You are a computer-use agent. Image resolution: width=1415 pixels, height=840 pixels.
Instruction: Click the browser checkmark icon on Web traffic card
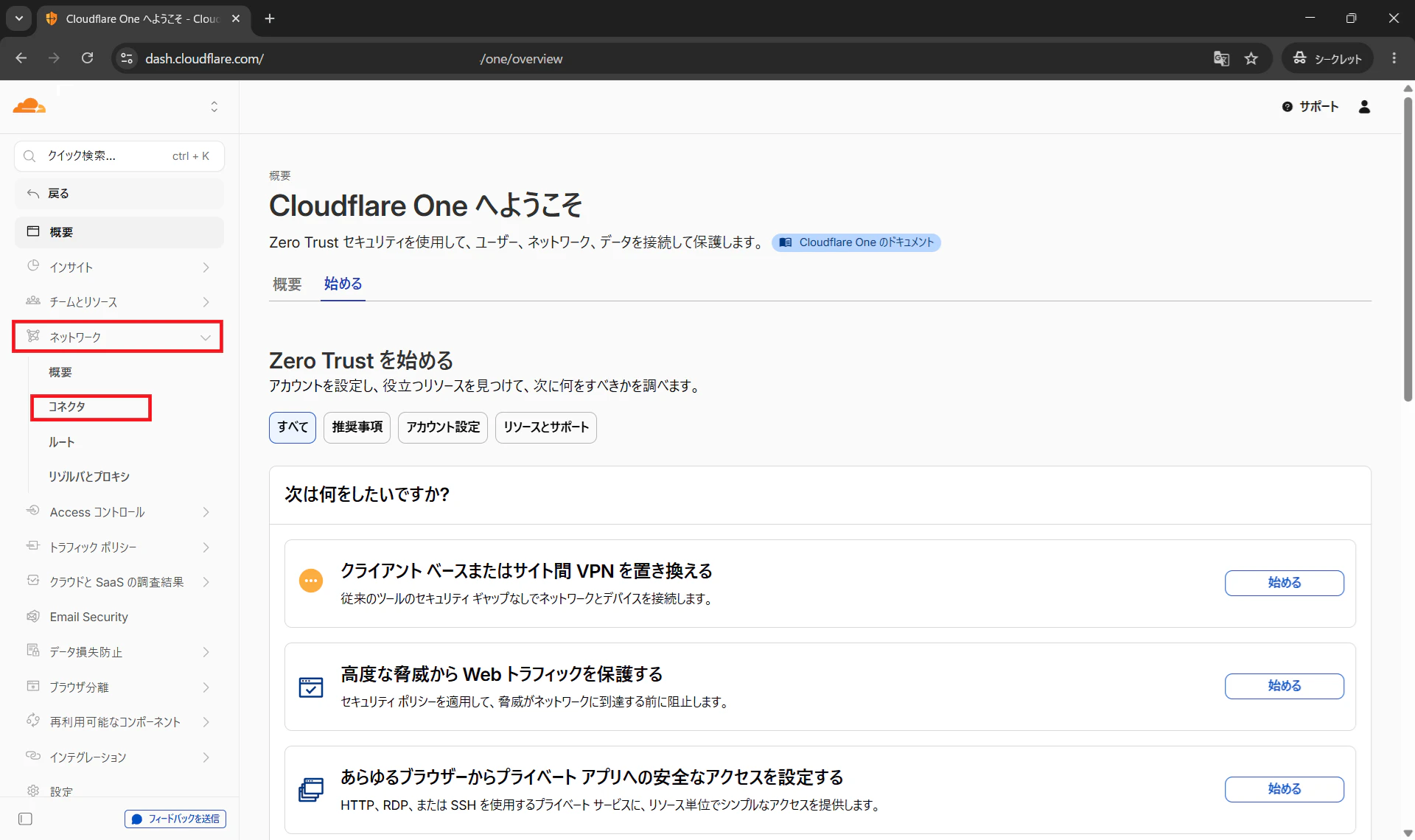click(x=311, y=687)
